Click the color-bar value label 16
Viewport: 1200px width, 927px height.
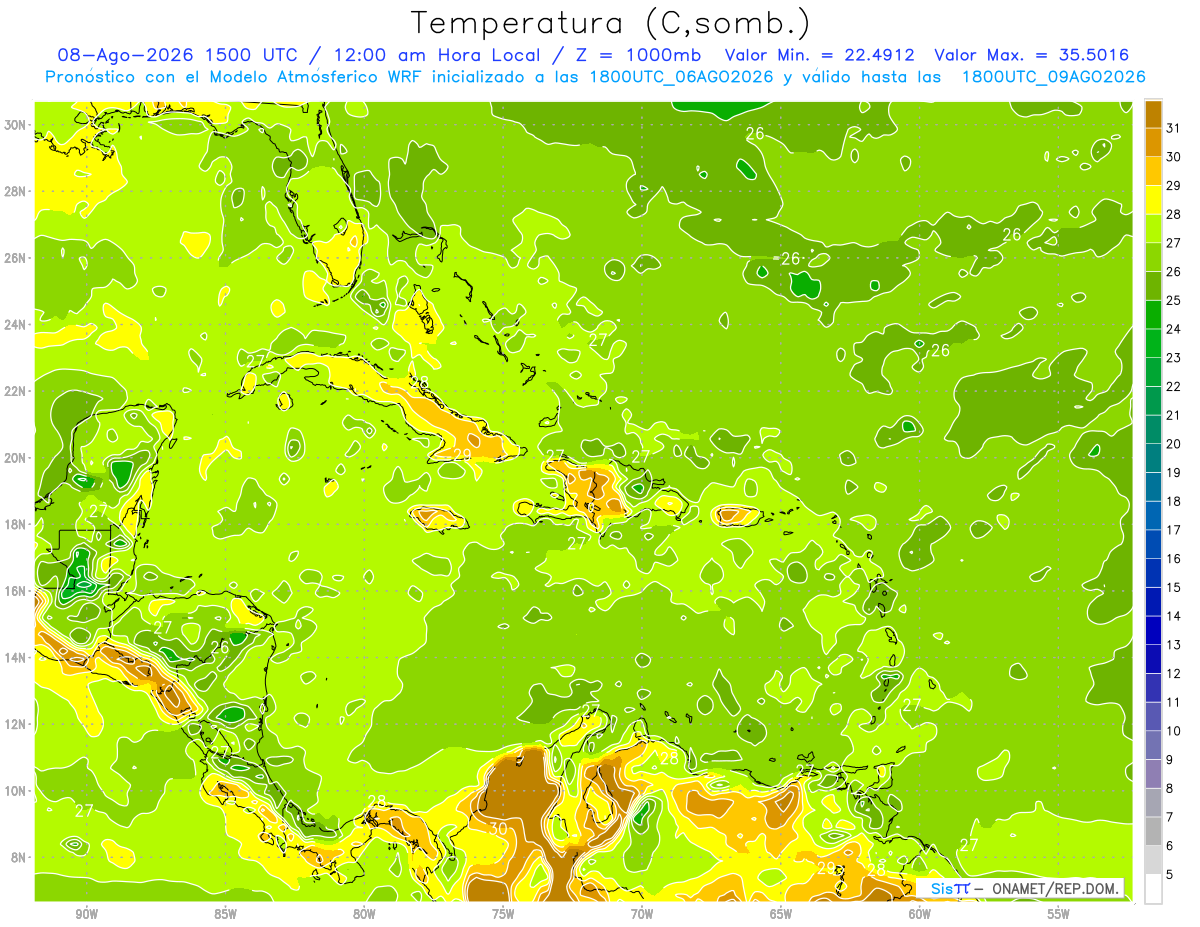(1174, 558)
